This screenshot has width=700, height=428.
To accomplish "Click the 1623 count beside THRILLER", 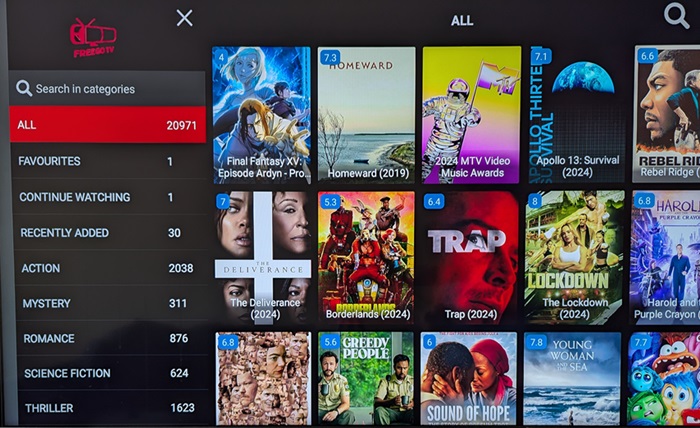I will click(x=183, y=408).
